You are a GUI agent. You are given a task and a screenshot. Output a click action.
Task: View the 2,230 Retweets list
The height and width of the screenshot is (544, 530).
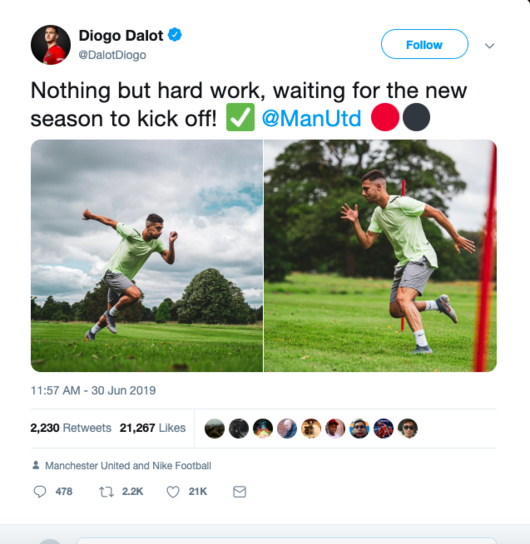[71, 428]
